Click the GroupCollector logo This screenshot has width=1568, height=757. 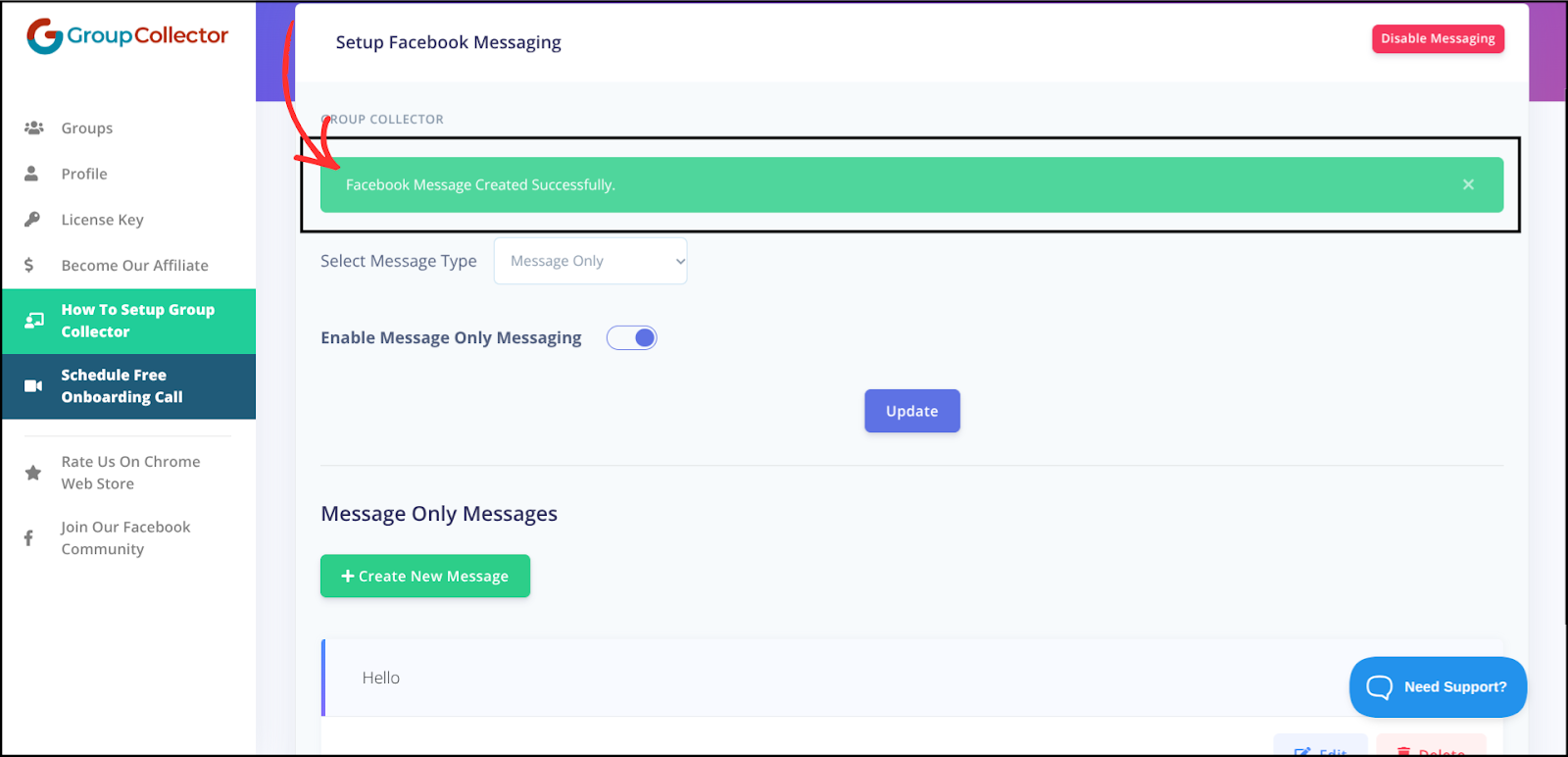click(x=127, y=36)
